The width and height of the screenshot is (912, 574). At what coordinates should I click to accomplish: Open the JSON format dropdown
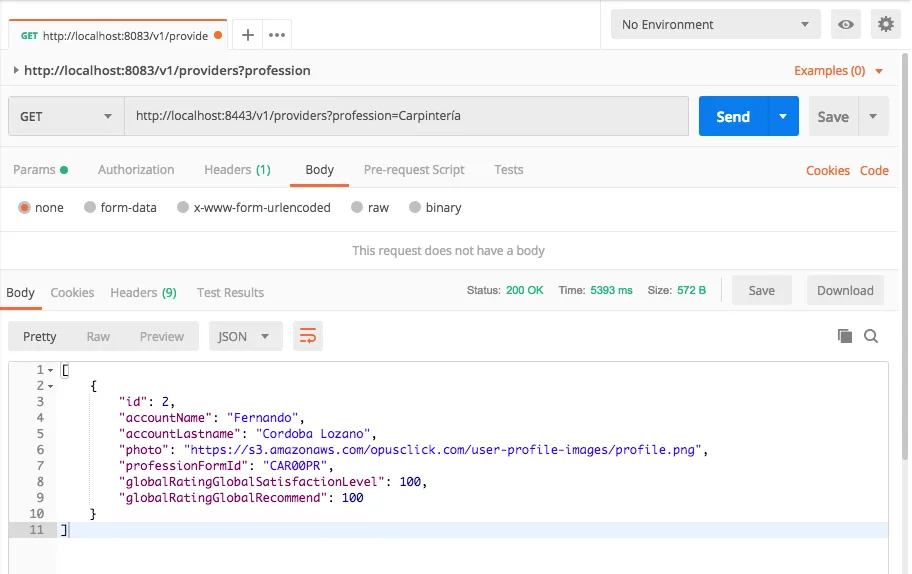pyautogui.click(x=245, y=336)
